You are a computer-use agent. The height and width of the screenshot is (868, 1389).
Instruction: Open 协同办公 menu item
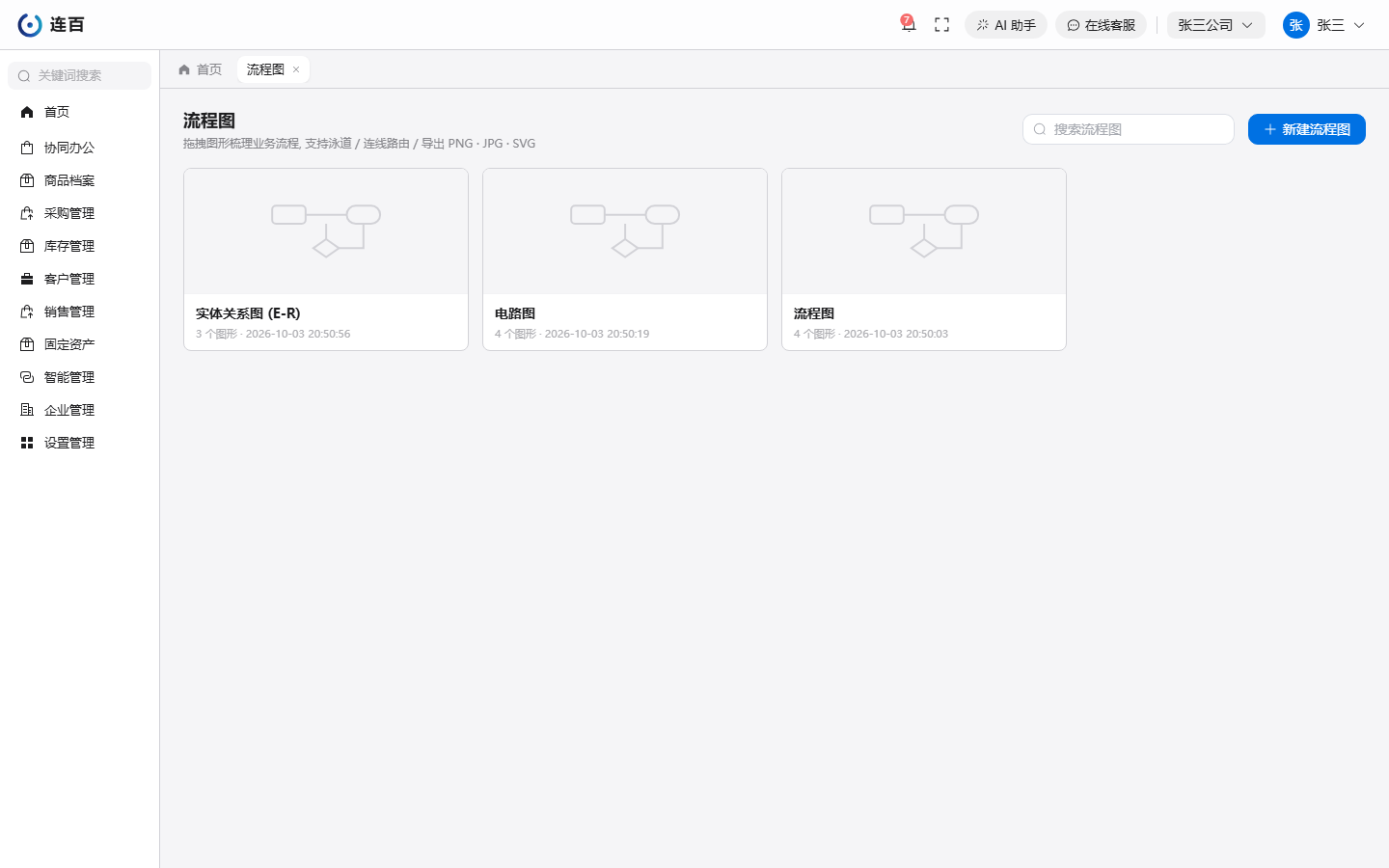pos(79,148)
